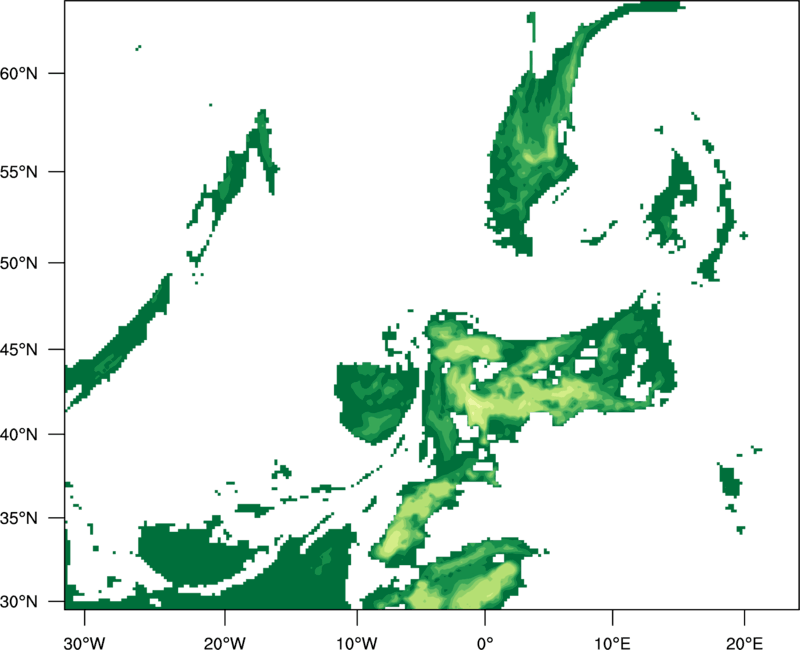Click the 45°N latitude axis label
Viewport: 800px width, 650px height.
tap(19, 350)
